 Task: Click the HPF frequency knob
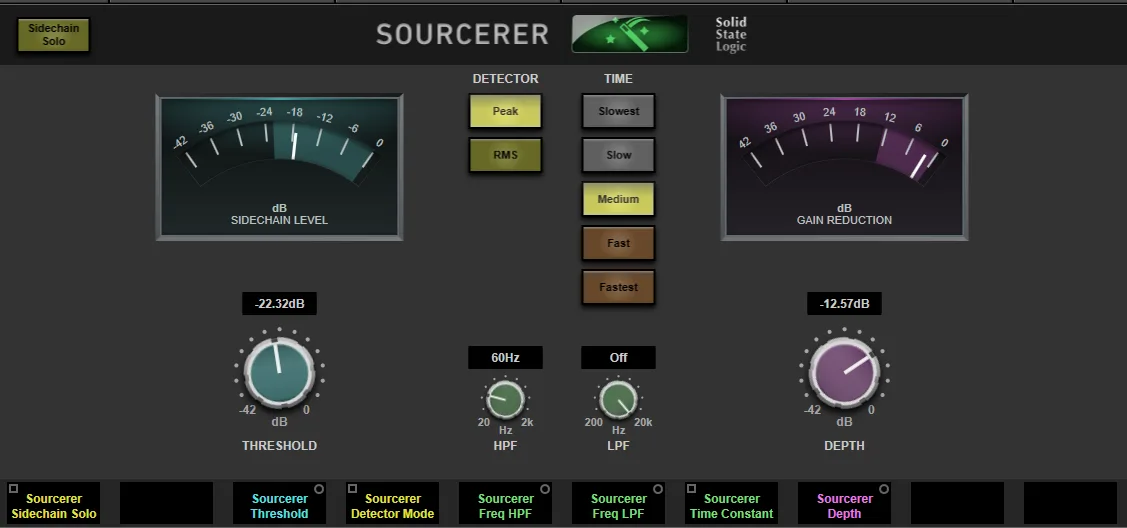[505, 399]
